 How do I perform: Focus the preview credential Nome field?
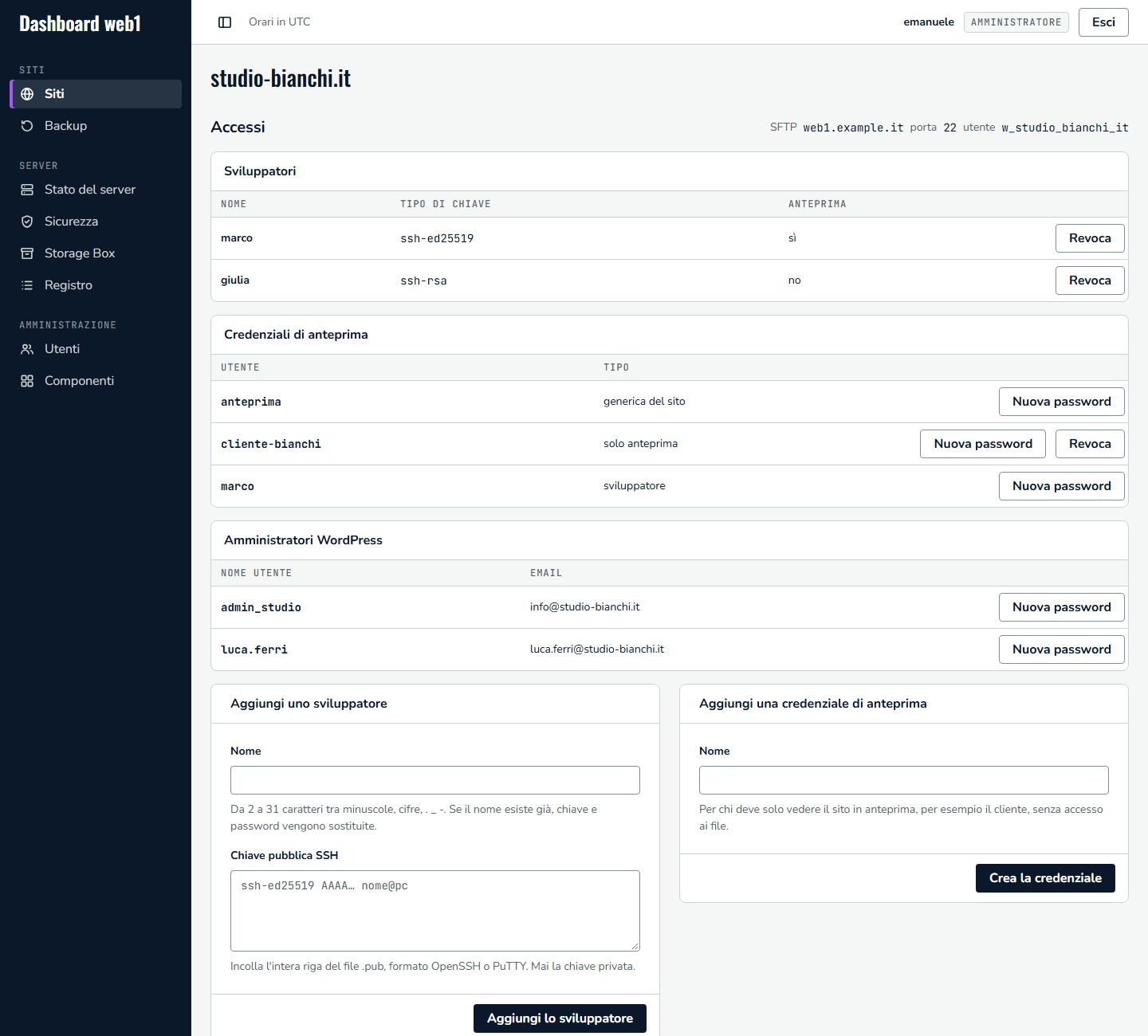pyautogui.click(x=904, y=780)
